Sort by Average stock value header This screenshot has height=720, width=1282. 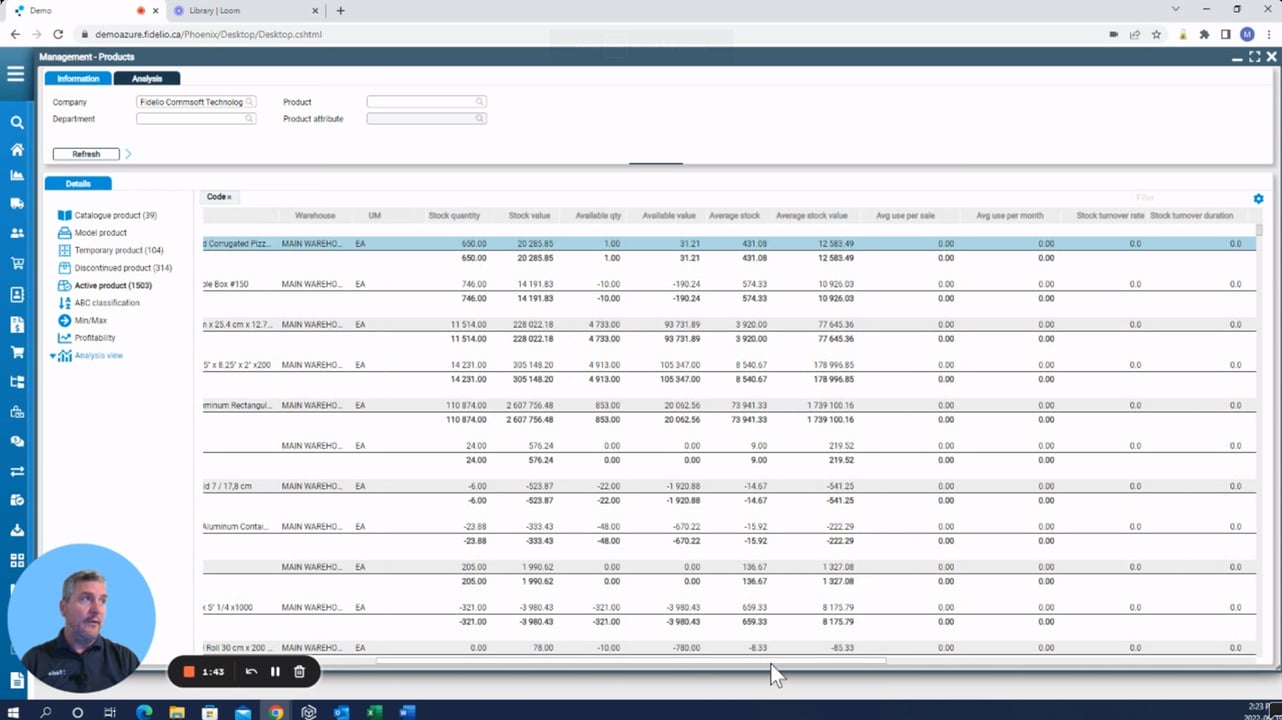coord(811,216)
